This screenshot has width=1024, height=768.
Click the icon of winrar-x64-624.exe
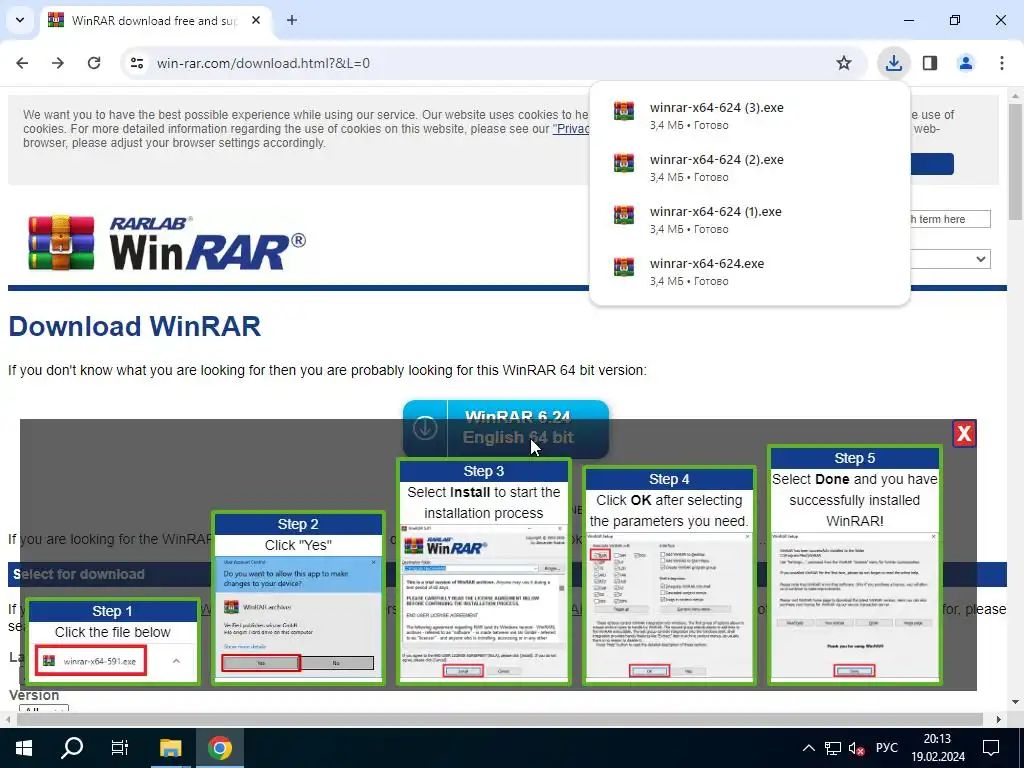(x=624, y=267)
